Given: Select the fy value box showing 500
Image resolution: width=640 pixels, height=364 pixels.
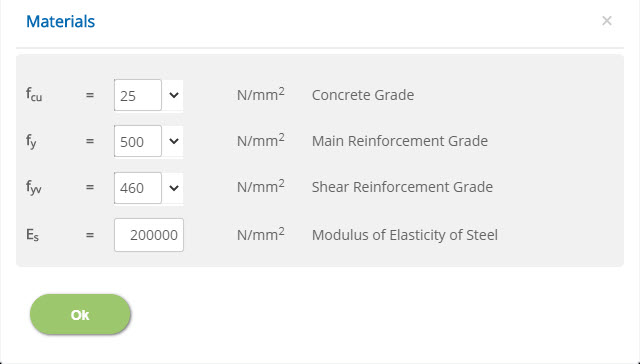Looking at the screenshot, I should click(x=138, y=141).
